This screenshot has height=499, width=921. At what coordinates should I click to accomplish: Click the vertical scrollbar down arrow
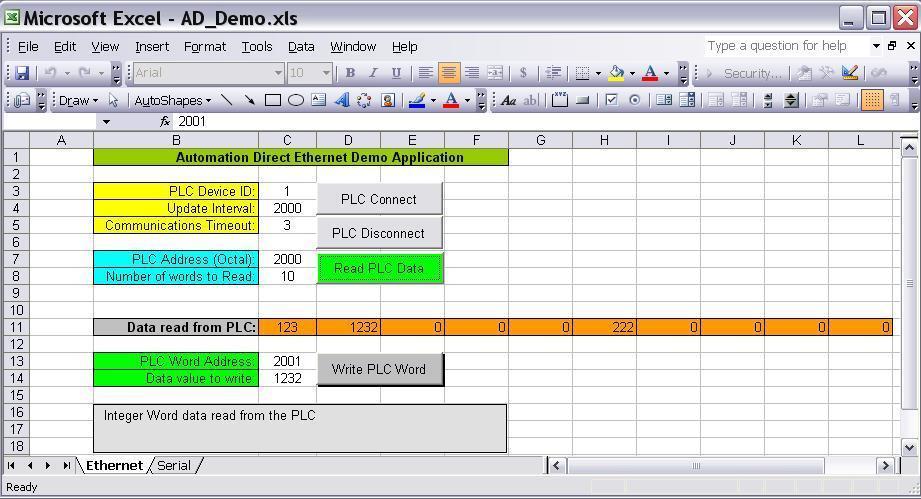909,447
